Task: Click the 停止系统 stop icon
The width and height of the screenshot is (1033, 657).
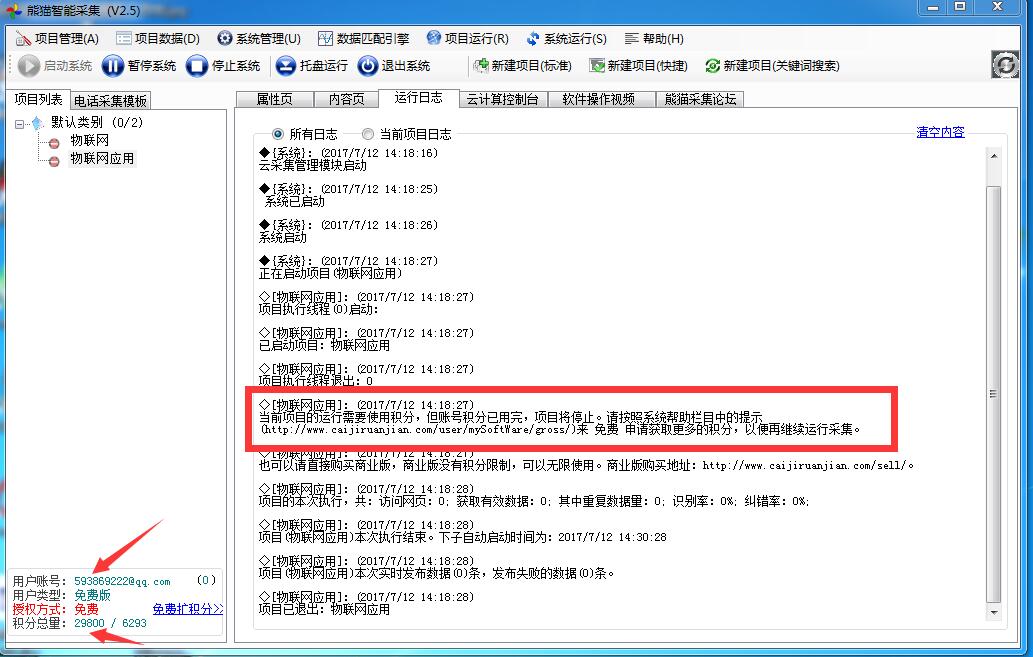Action: click(196, 66)
